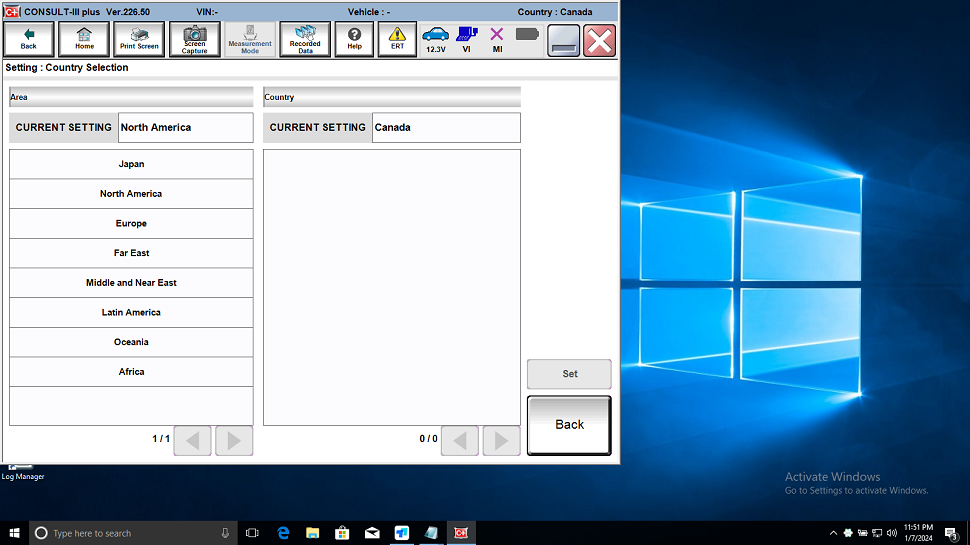Click the 'Country : Canada' title bar text
Image resolution: width=970 pixels, height=545 pixels.
555,12
